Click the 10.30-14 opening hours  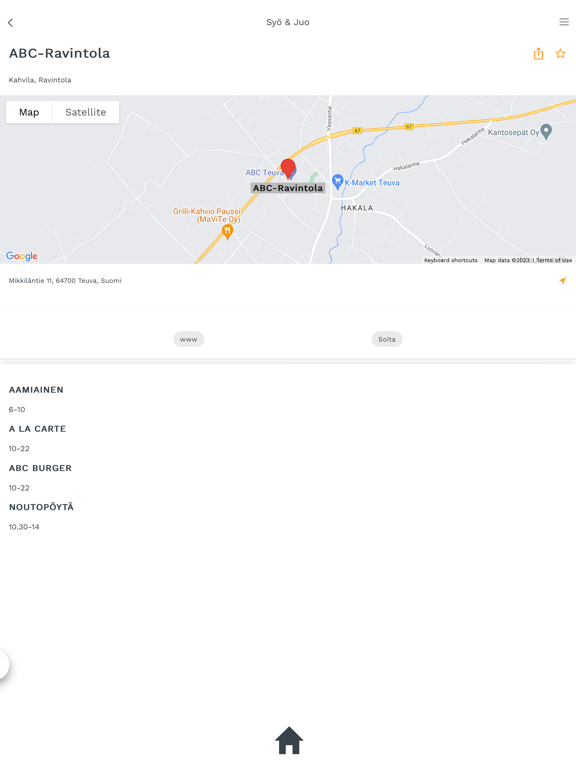pyautogui.click(x=24, y=527)
